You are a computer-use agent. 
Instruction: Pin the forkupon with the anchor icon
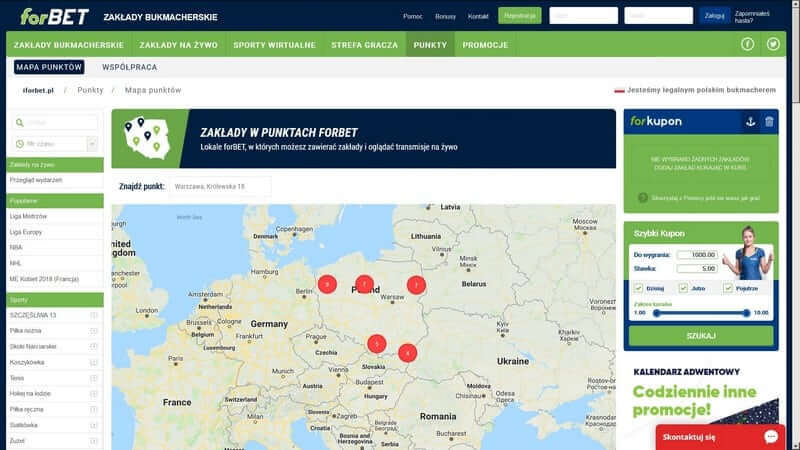tap(751, 121)
